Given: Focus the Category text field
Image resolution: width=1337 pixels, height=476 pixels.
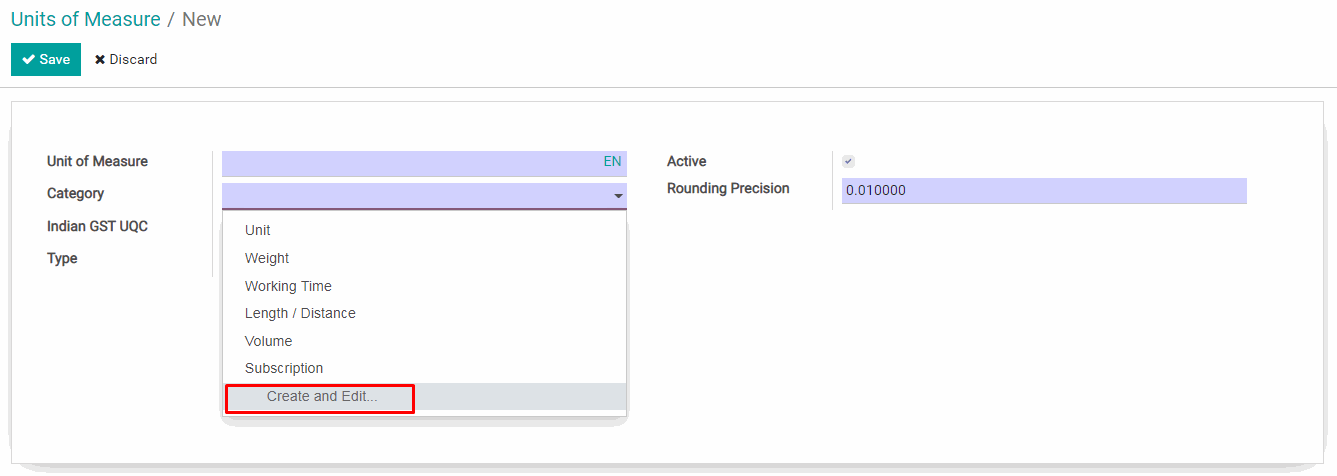Looking at the screenshot, I should (415, 196).
